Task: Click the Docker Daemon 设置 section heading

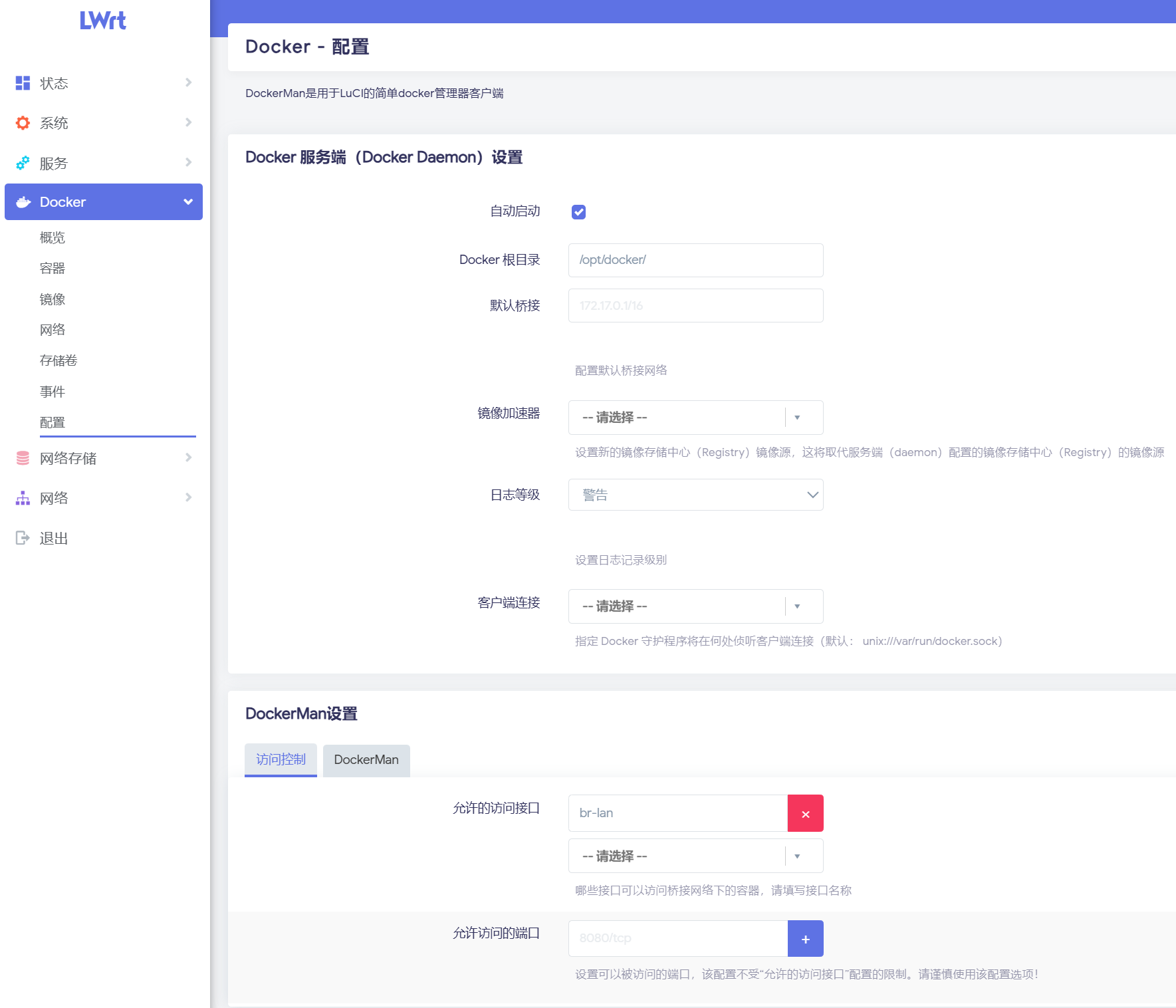Action: [384, 157]
